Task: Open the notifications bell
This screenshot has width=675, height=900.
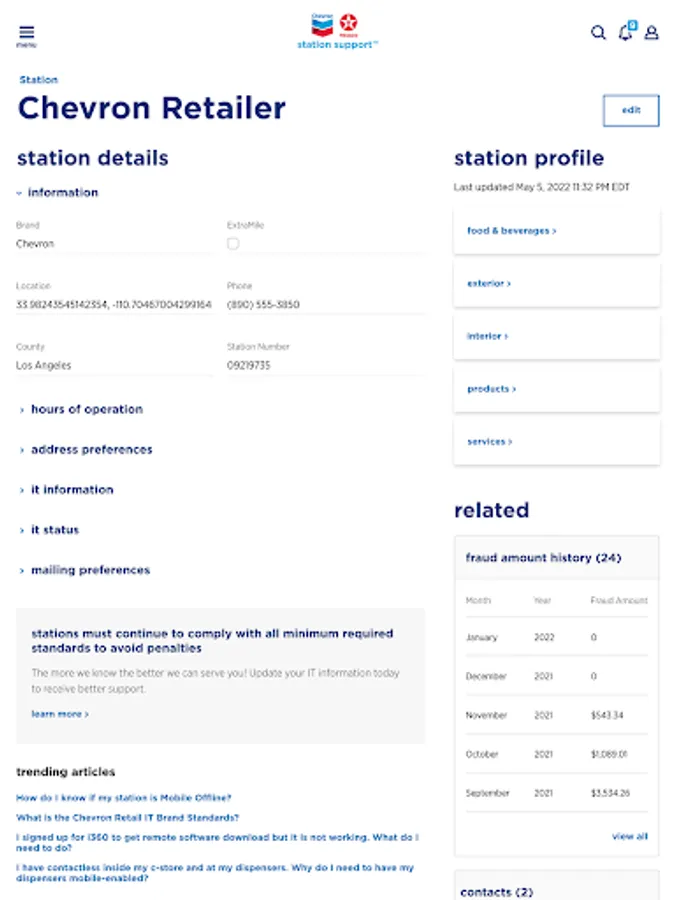Action: 626,33
